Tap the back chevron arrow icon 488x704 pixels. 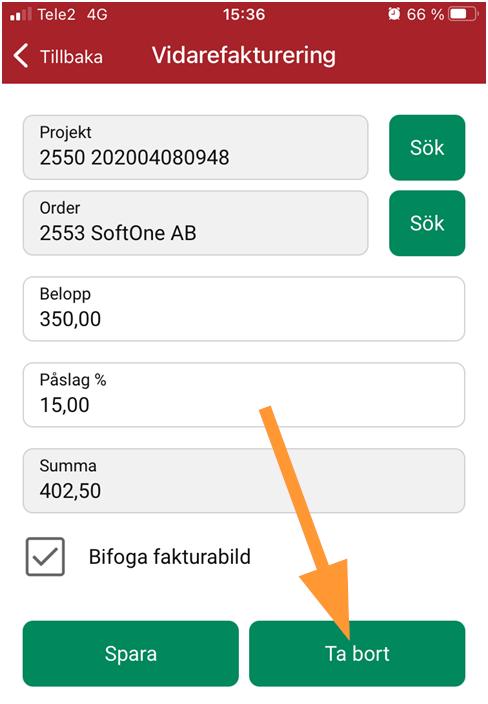(21, 56)
